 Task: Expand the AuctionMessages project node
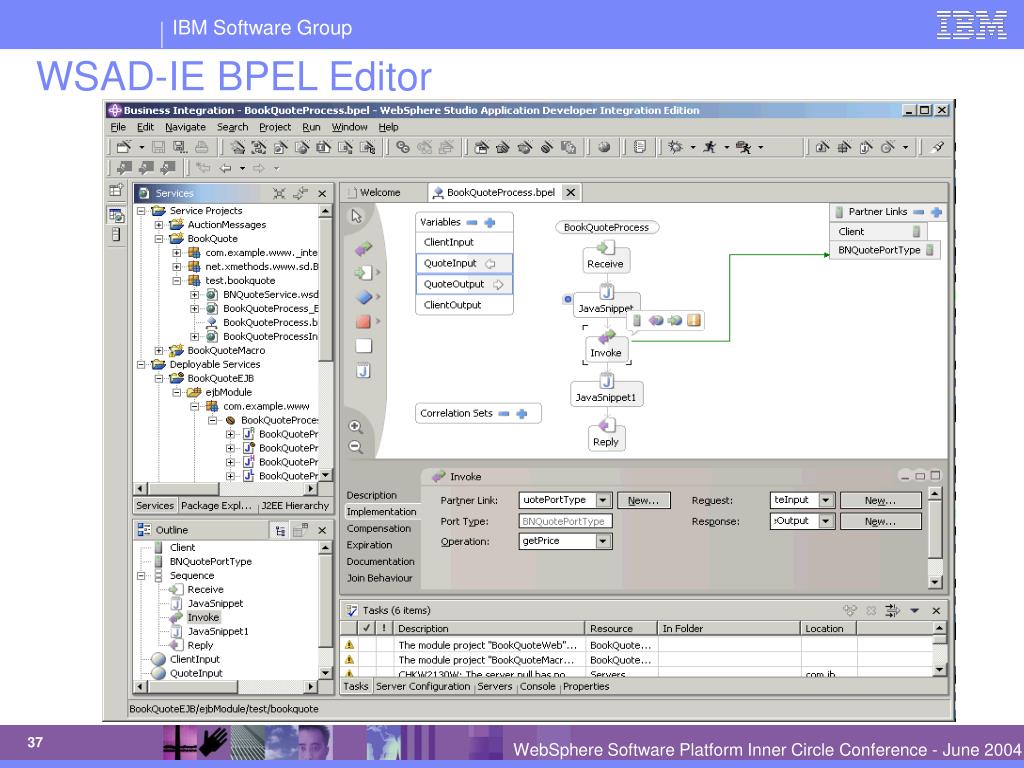(159, 225)
